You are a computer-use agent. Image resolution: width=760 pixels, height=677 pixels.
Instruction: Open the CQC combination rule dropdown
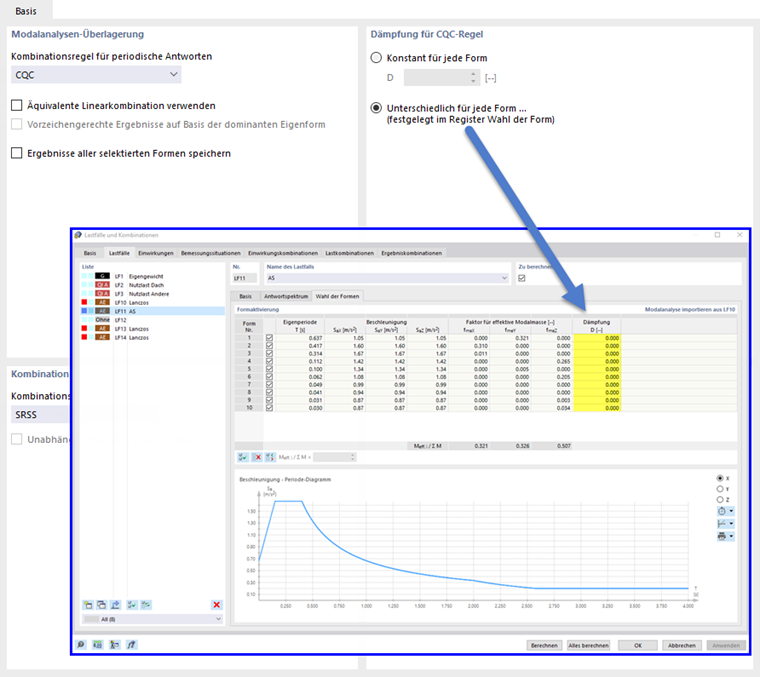pos(96,75)
